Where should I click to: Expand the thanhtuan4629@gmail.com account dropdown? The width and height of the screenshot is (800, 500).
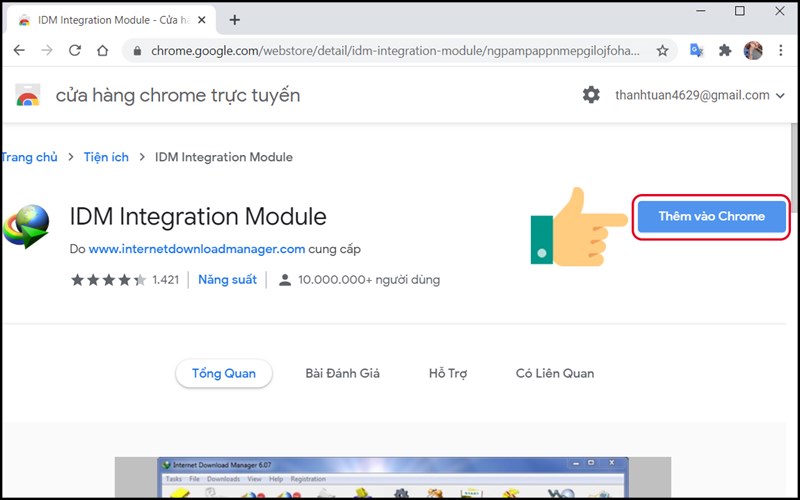(x=699, y=95)
